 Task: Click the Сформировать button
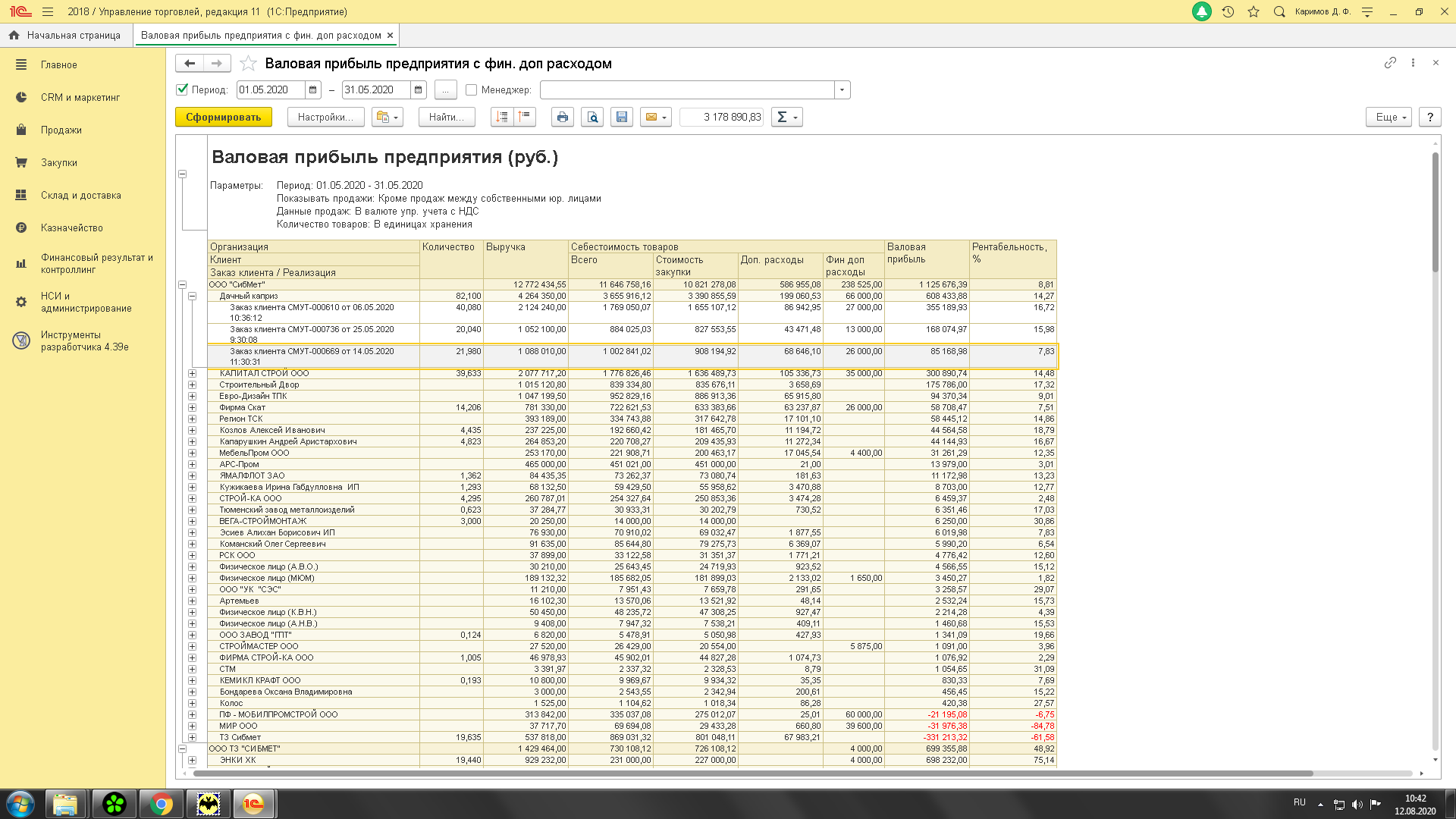[x=223, y=117]
